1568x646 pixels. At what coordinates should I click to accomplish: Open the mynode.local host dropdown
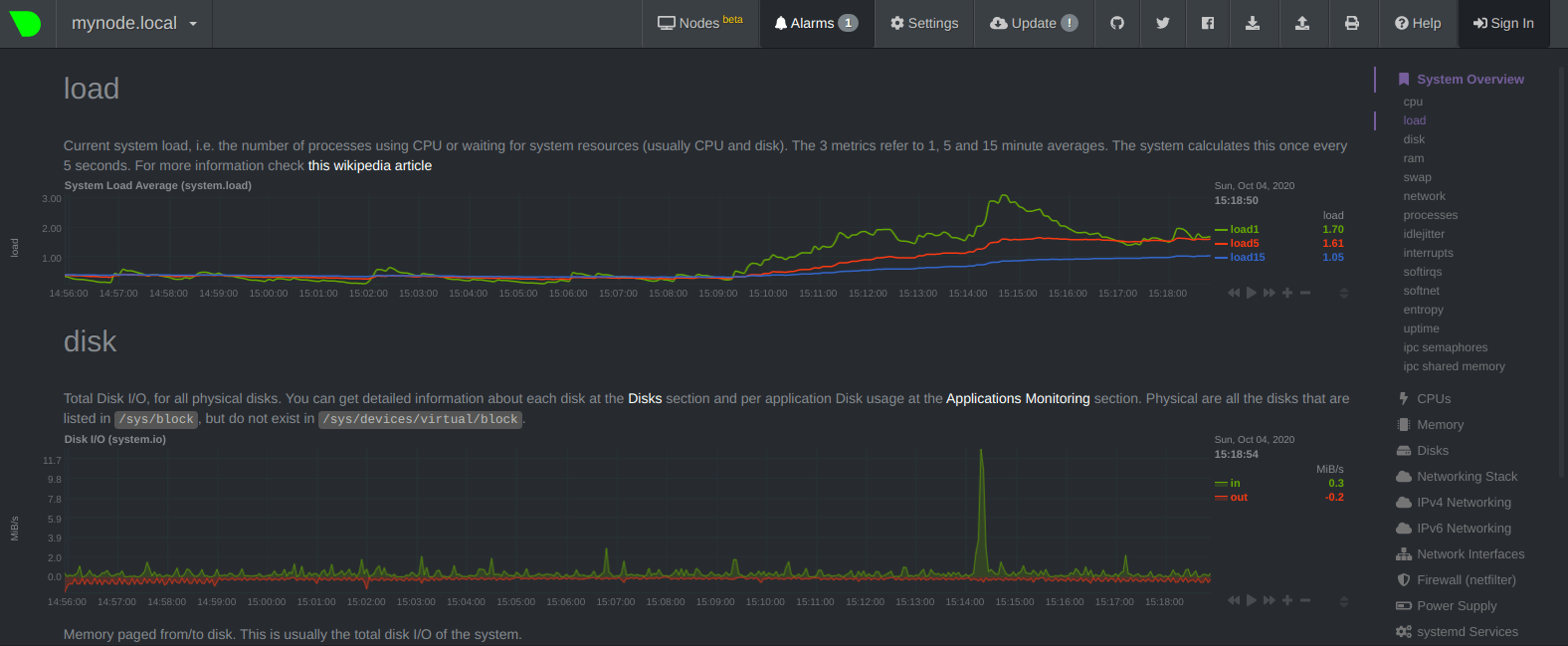(x=134, y=24)
